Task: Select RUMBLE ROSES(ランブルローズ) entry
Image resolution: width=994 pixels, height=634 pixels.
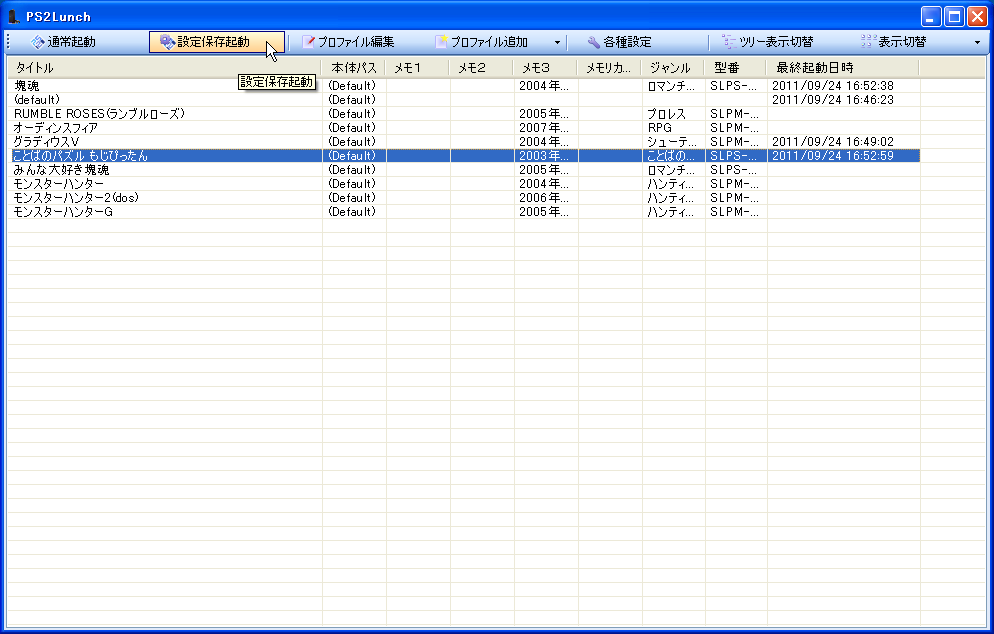Action: 100,113
